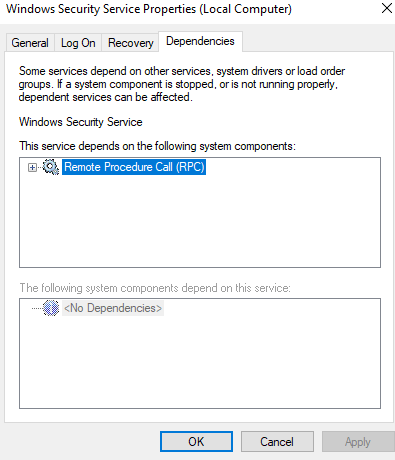Go to the Recovery tab
The height and width of the screenshot is (460, 395).
tap(130, 43)
